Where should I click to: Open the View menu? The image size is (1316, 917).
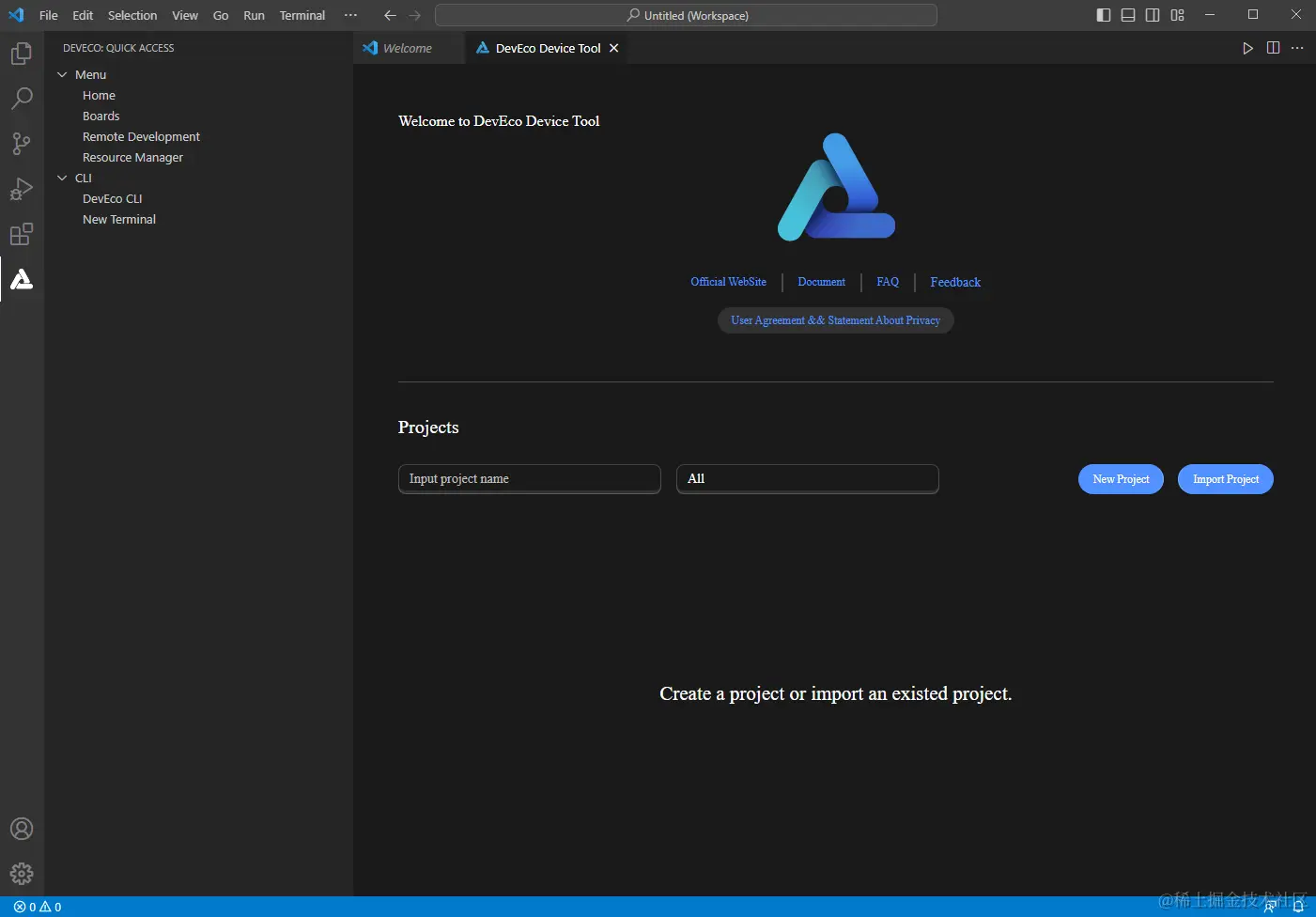[185, 15]
